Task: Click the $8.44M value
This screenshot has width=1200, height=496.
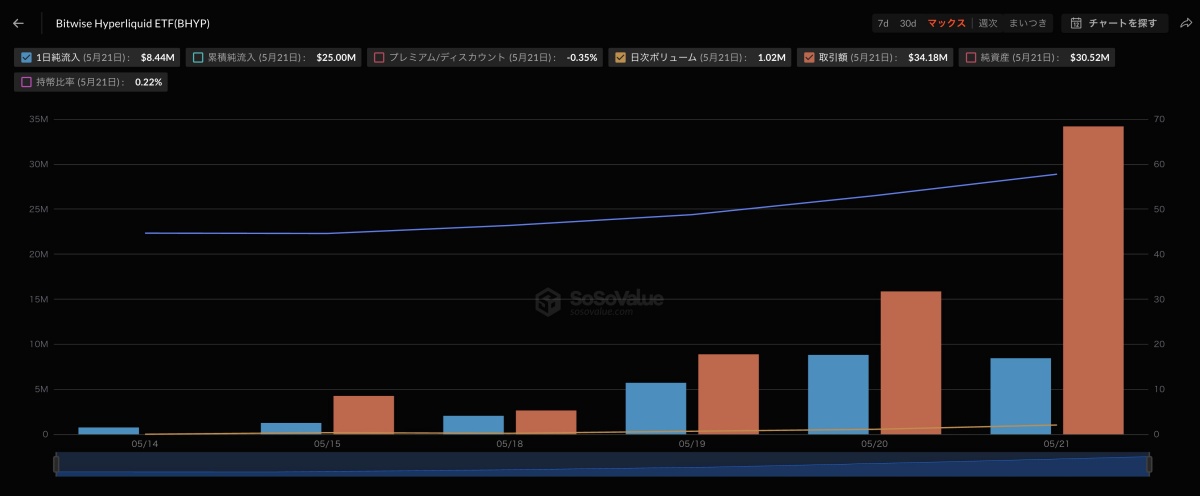Action: pyautogui.click(x=159, y=57)
